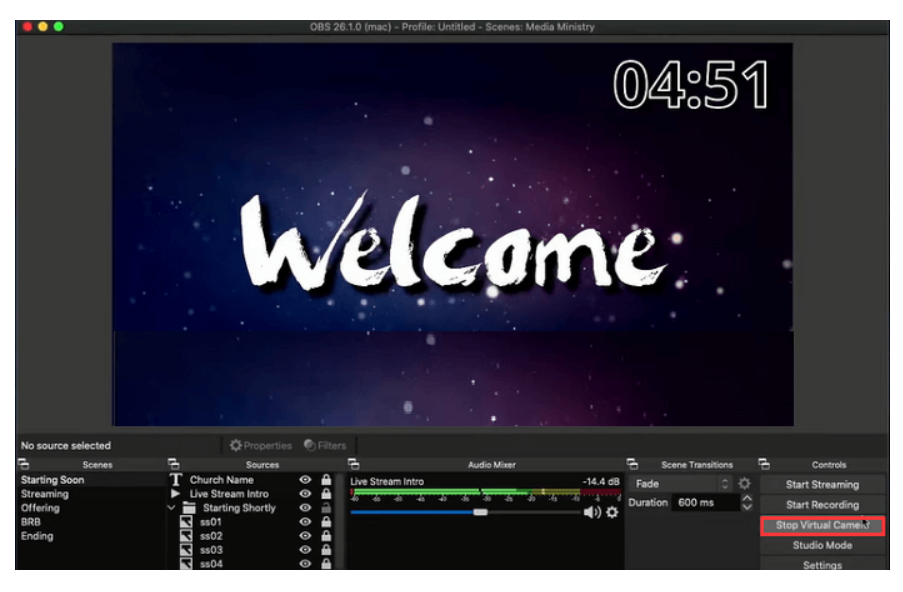This screenshot has width=903, height=592.
Task: Click the -14.4 dB level readout
Action: tap(601, 481)
